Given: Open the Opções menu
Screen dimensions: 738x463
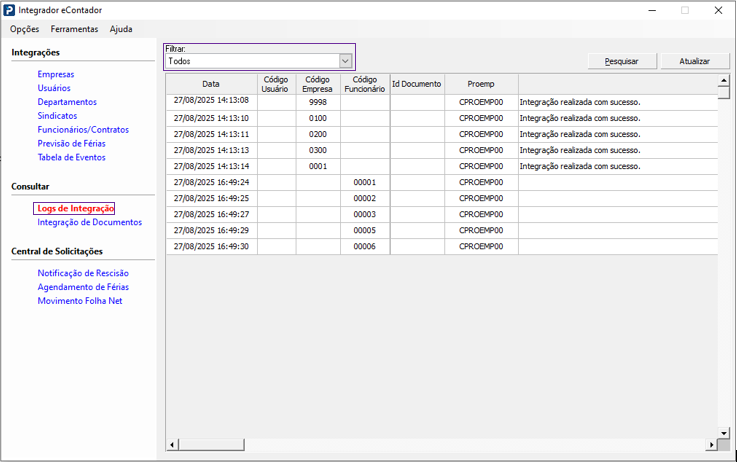Looking at the screenshot, I should tap(24, 29).
